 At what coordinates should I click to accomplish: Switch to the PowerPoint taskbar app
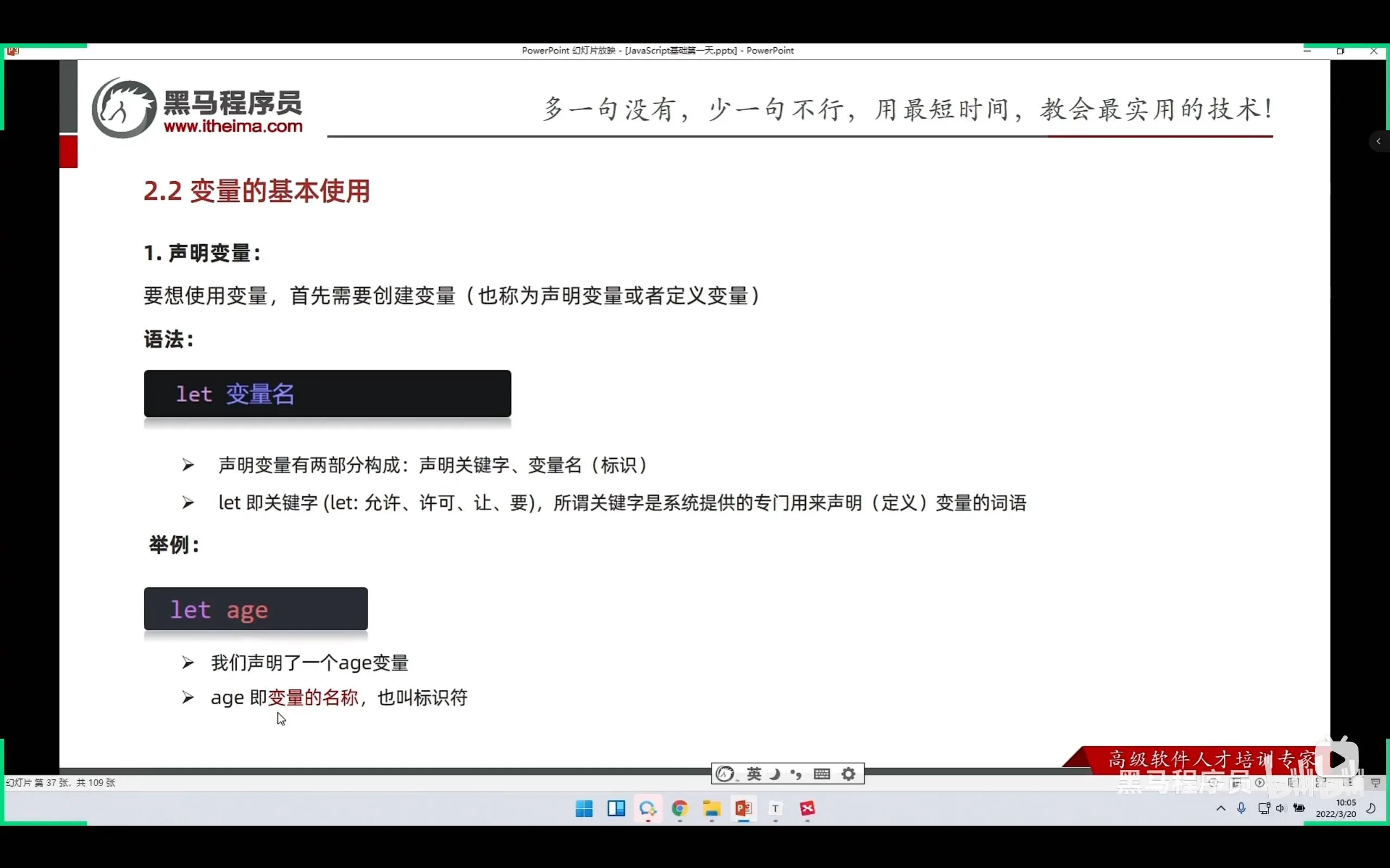(743, 808)
